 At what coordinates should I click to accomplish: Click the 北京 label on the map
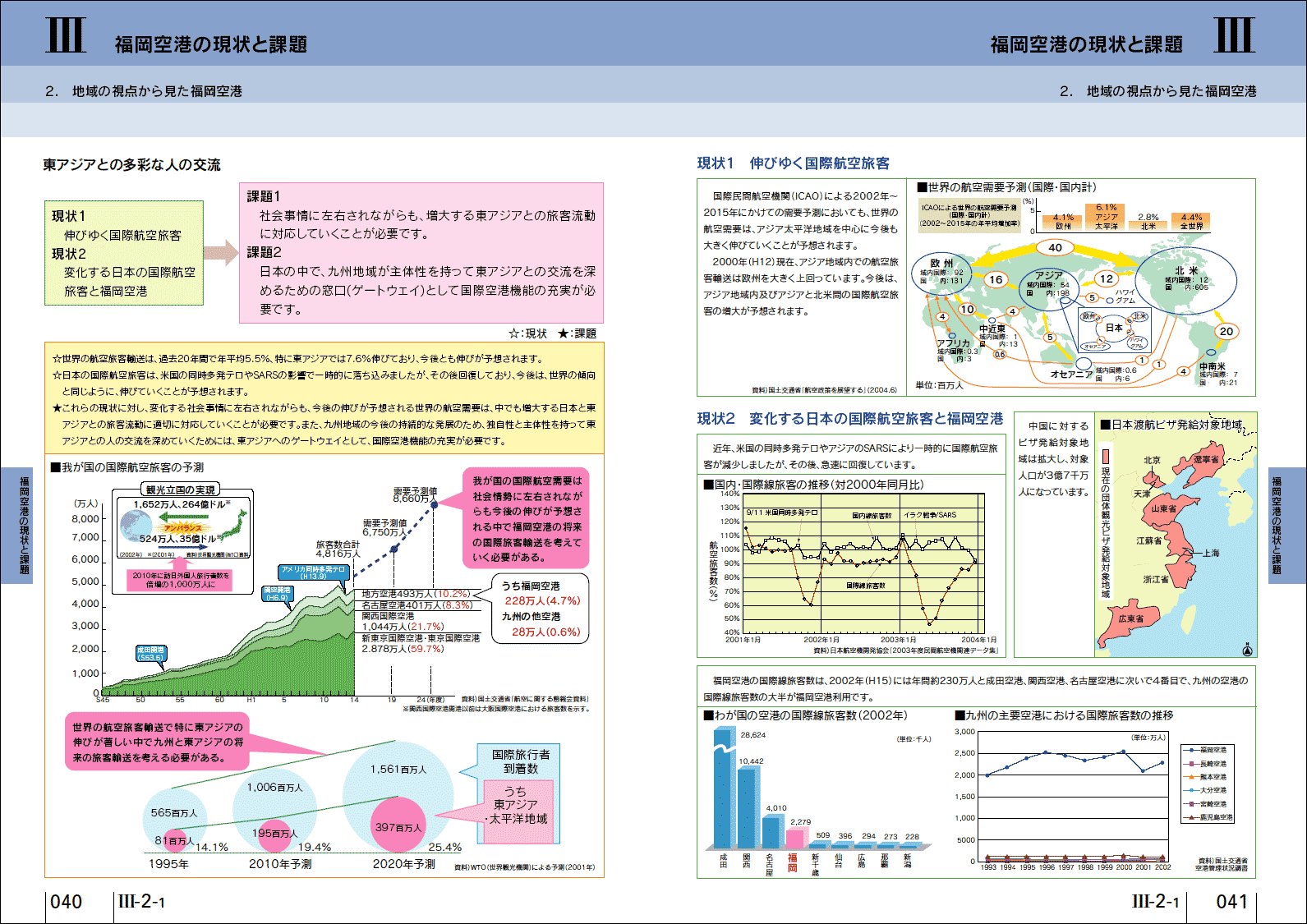pos(1153,461)
